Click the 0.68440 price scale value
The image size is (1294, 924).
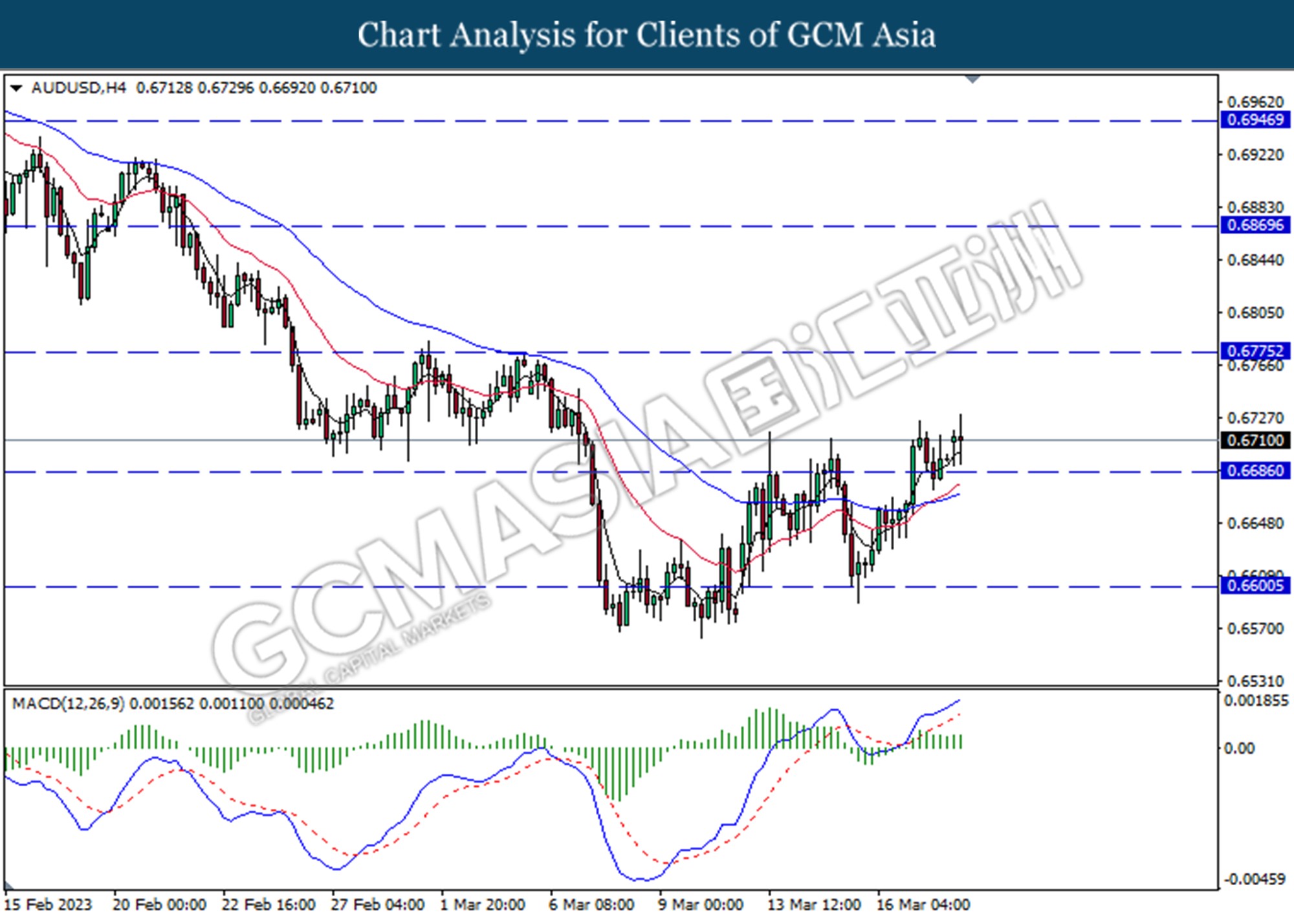point(1255,260)
